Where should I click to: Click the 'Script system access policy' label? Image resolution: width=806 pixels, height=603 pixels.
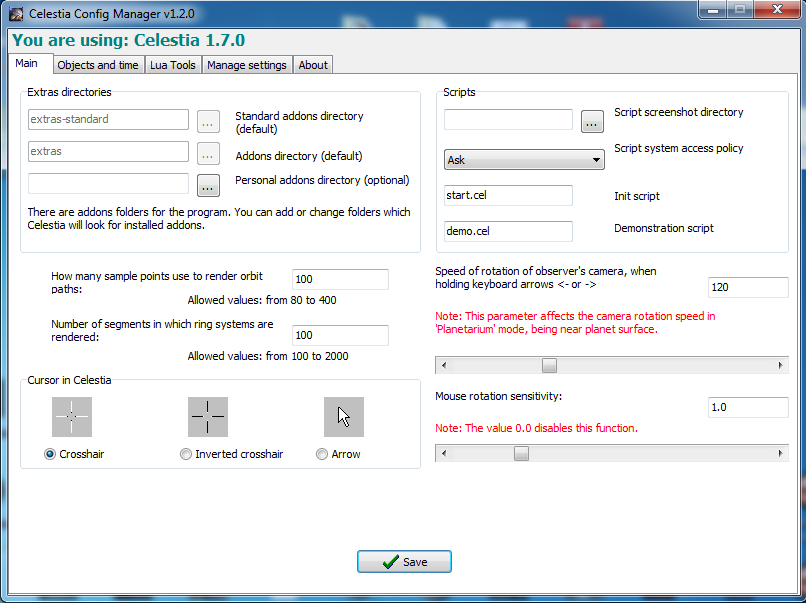679,149
